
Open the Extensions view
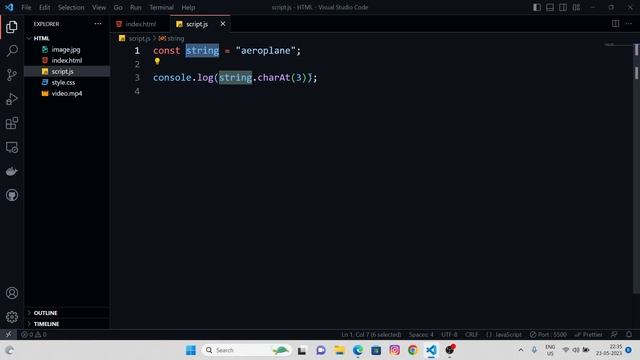click(x=12, y=123)
